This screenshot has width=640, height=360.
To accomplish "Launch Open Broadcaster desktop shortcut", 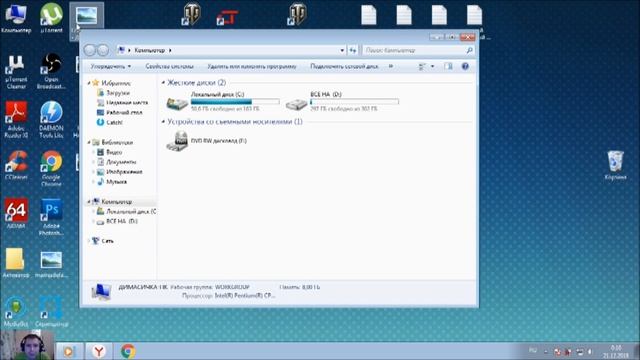I will tap(51, 71).
